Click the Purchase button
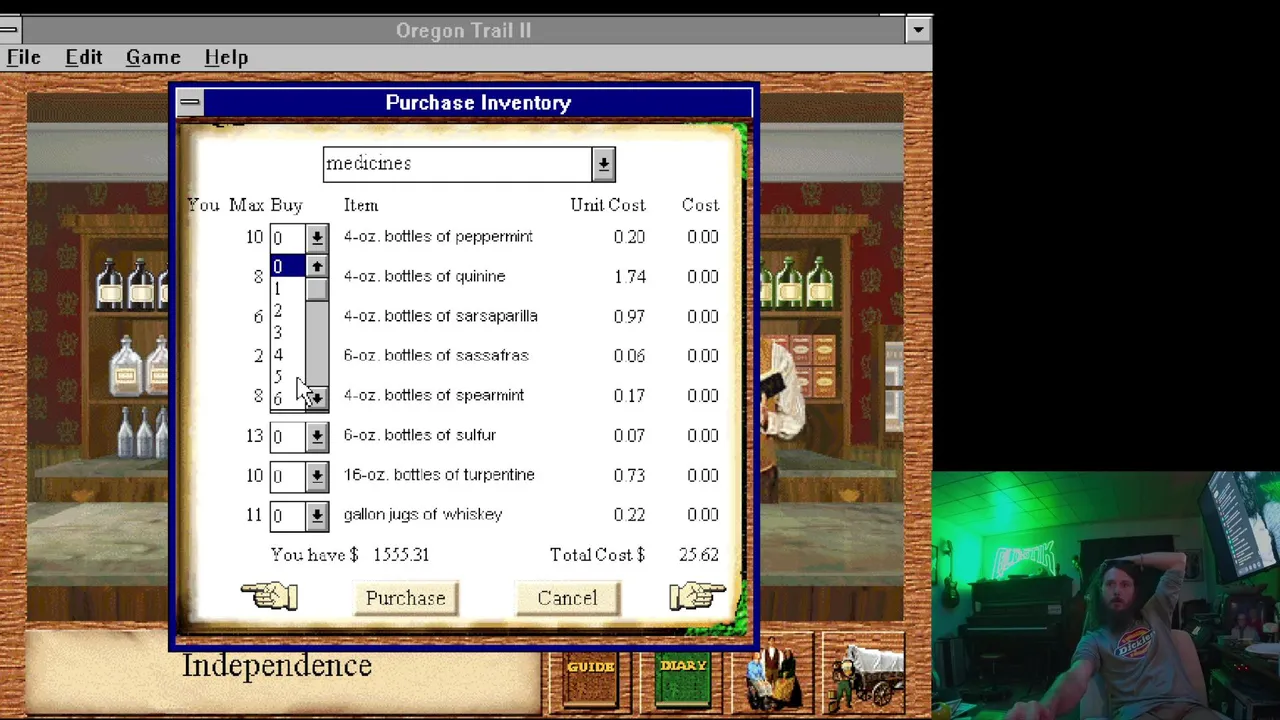1280x720 pixels. pyautogui.click(x=405, y=598)
